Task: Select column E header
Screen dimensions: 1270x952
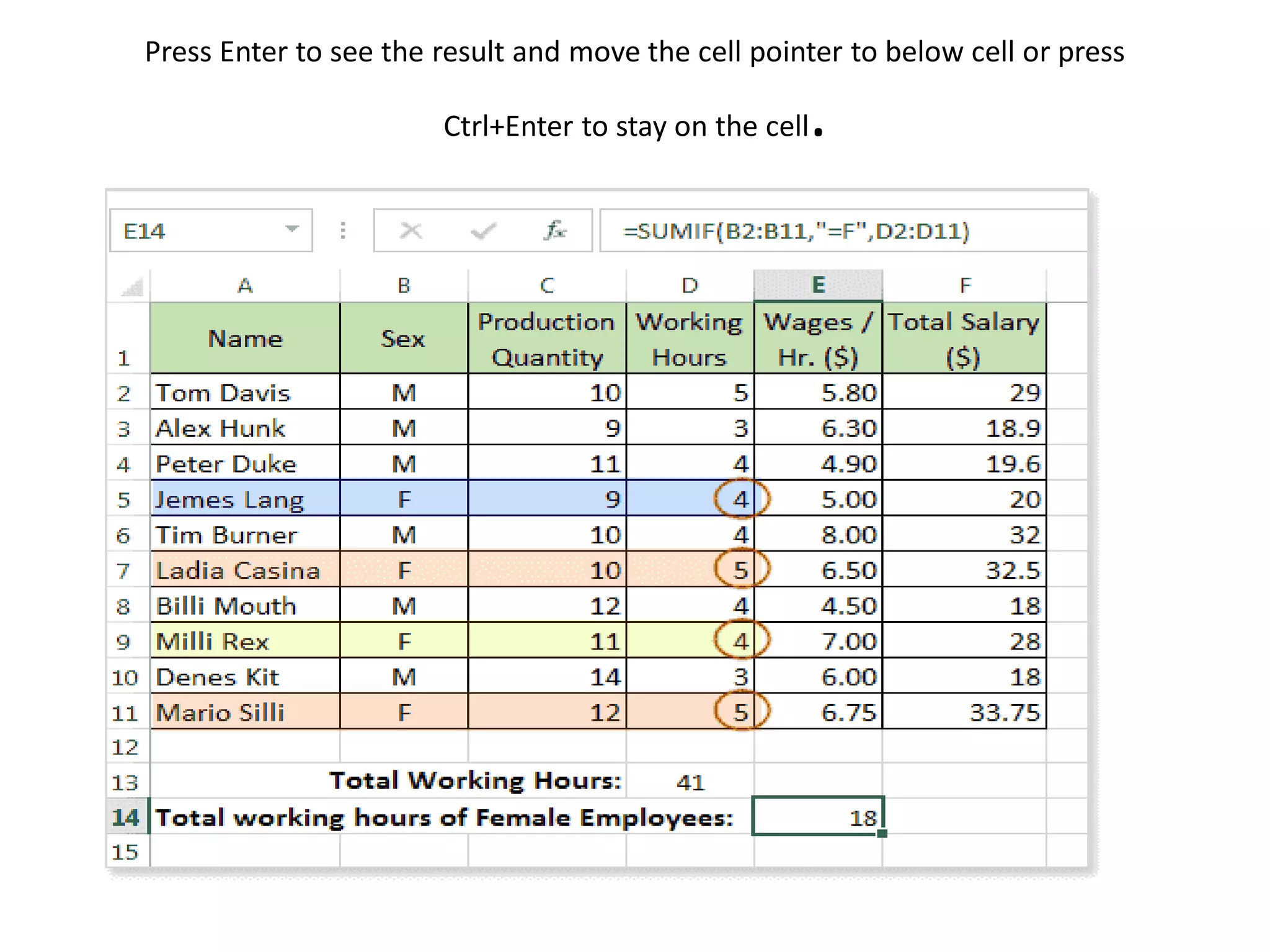Action: (818, 285)
